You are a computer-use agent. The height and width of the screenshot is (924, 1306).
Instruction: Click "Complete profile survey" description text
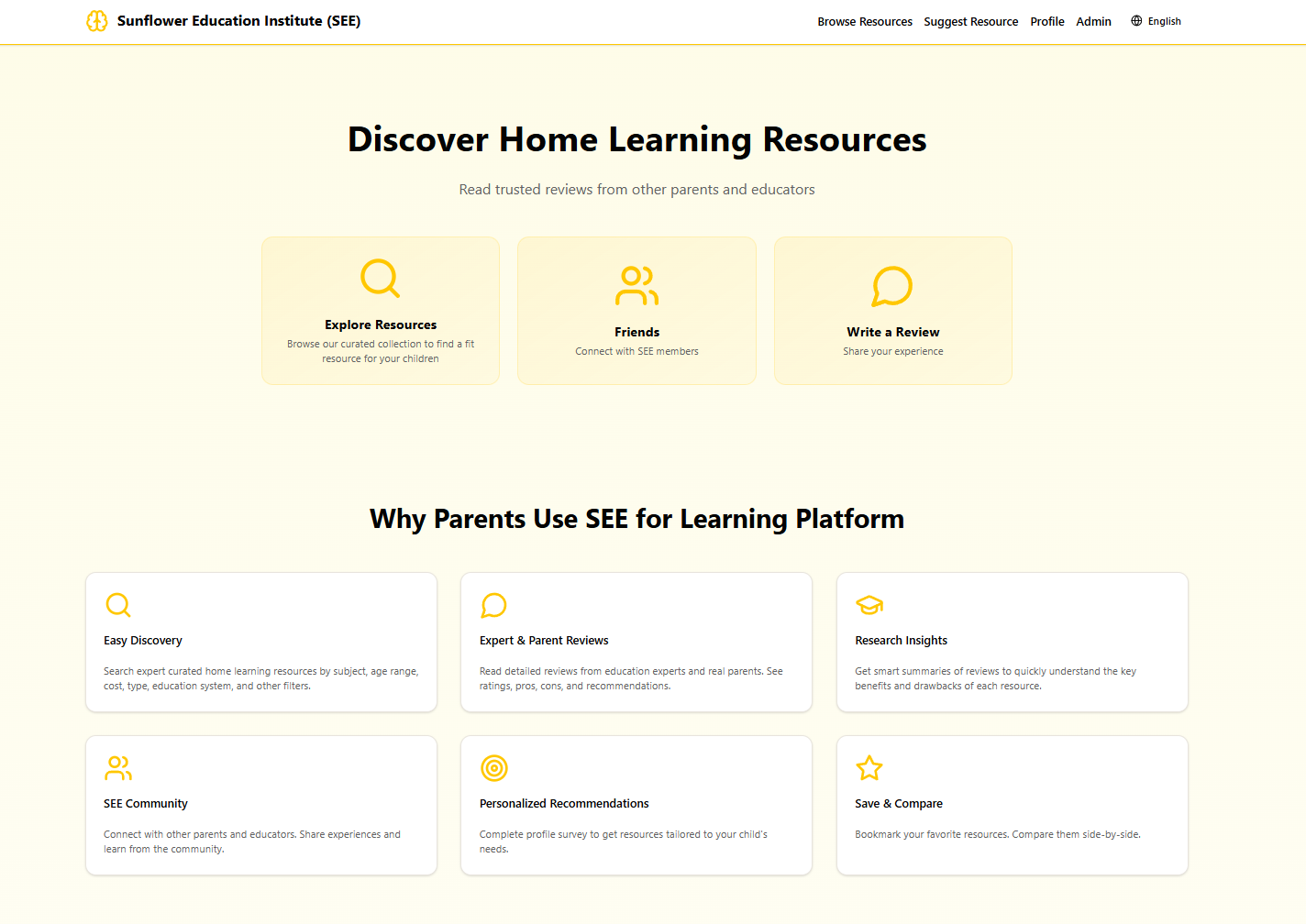(624, 841)
